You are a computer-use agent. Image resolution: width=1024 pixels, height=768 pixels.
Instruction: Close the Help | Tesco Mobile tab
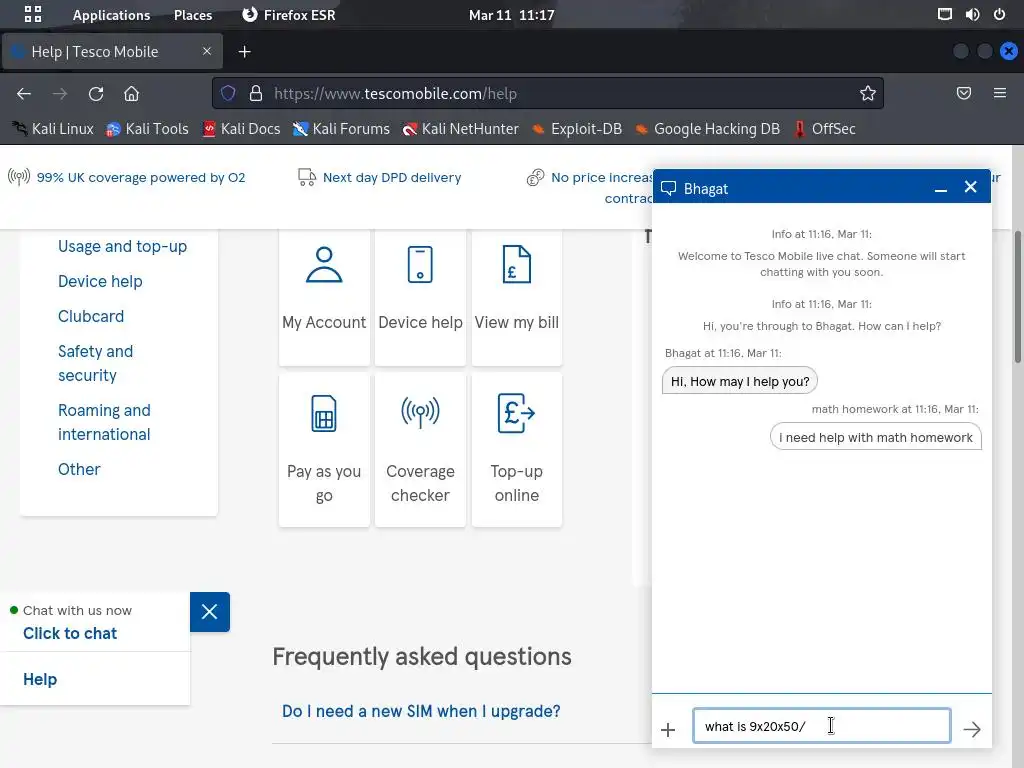point(206,51)
